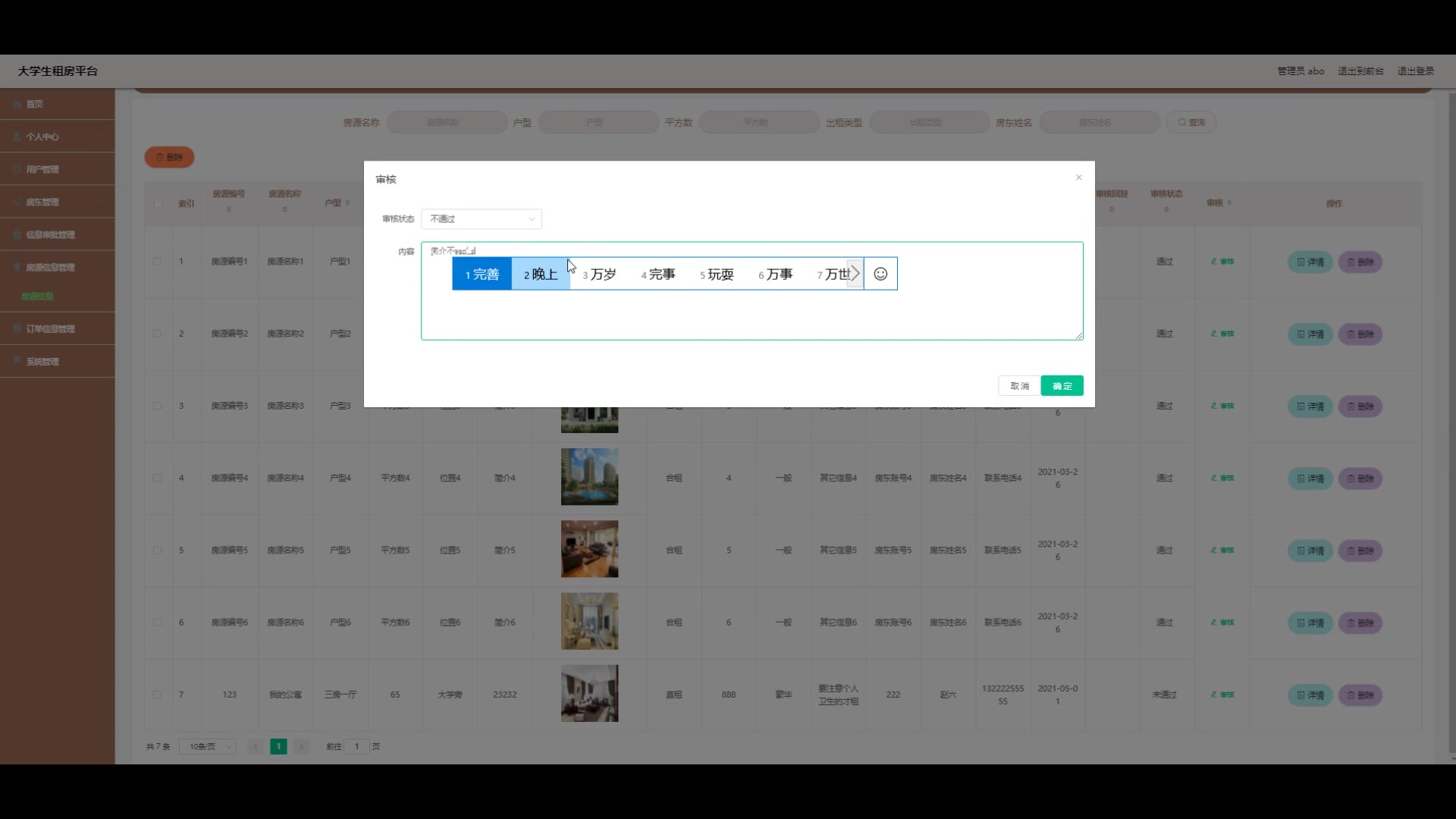The height and width of the screenshot is (819, 1456).
Task: Tick the checkbox for row 1
Action: click(x=157, y=262)
